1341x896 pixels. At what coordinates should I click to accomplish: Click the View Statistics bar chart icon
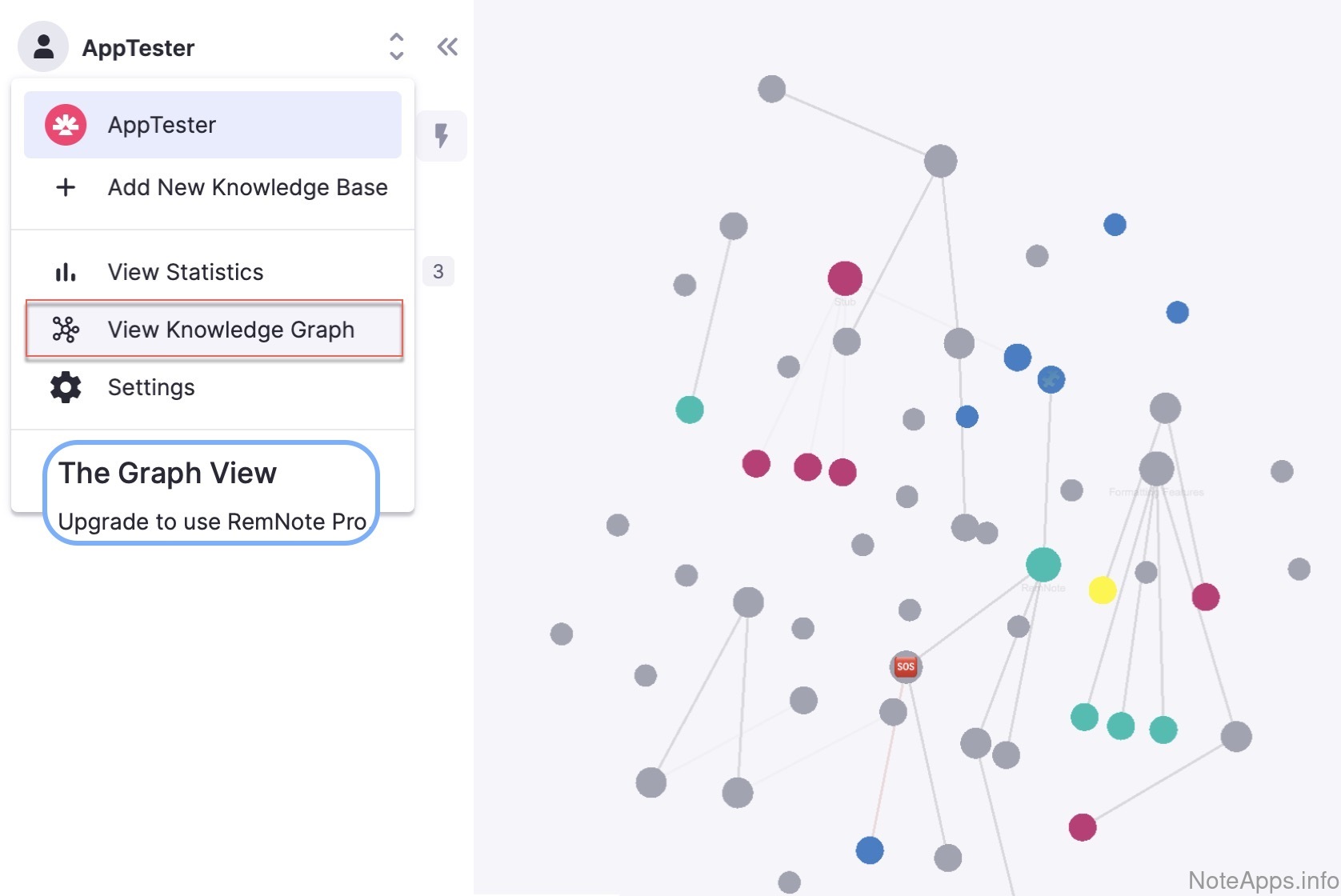[66, 273]
